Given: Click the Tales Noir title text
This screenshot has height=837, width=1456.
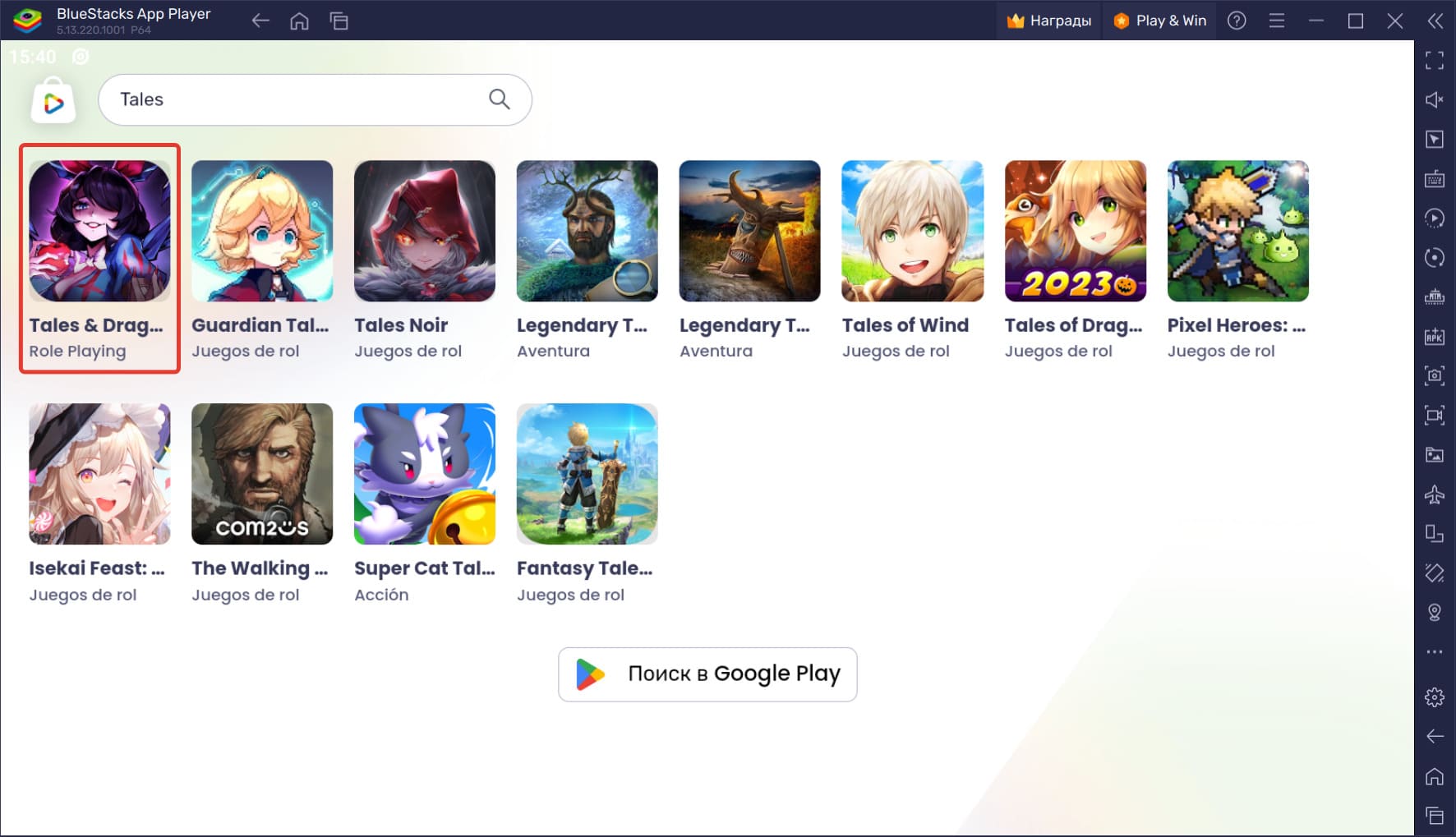Looking at the screenshot, I should 401,325.
